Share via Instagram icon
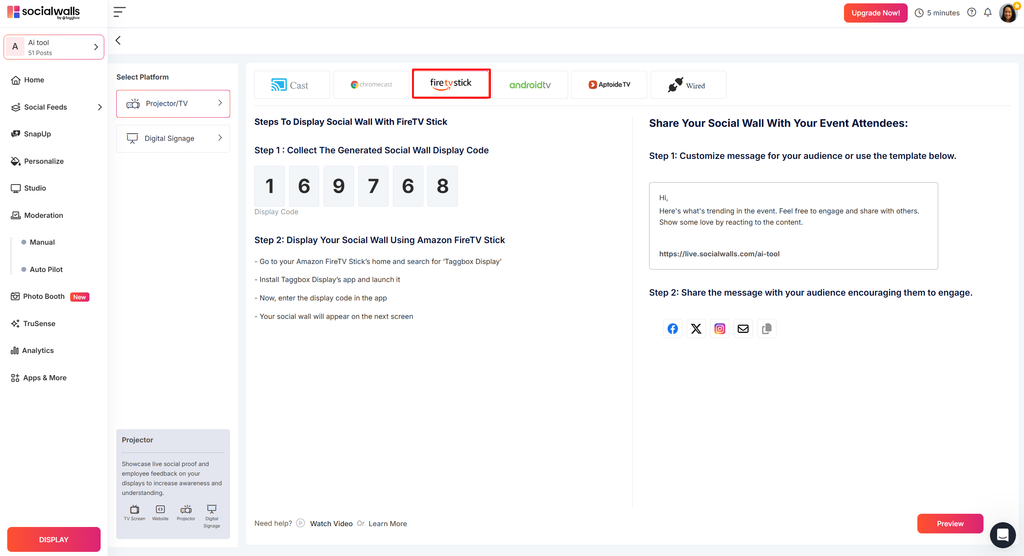 720,329
